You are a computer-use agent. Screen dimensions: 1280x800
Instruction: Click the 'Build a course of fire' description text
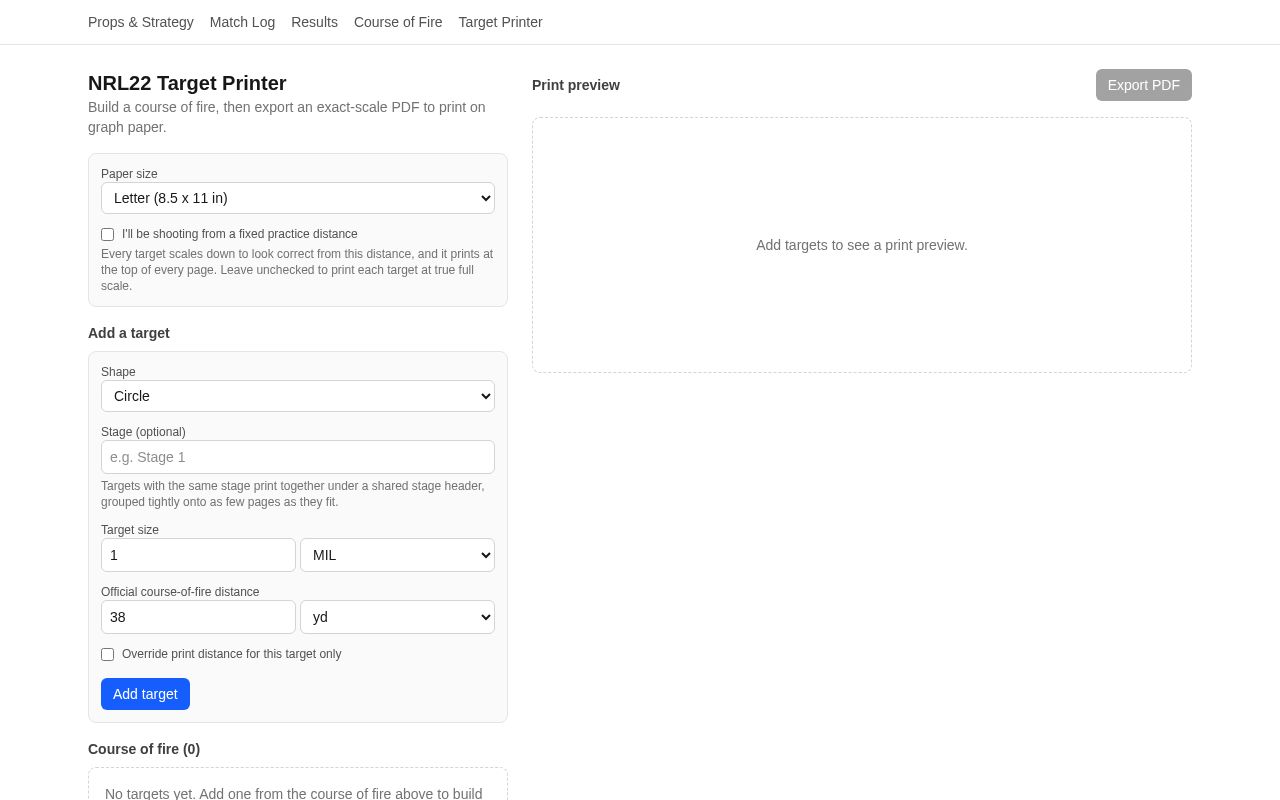click(x=287, y=117)
